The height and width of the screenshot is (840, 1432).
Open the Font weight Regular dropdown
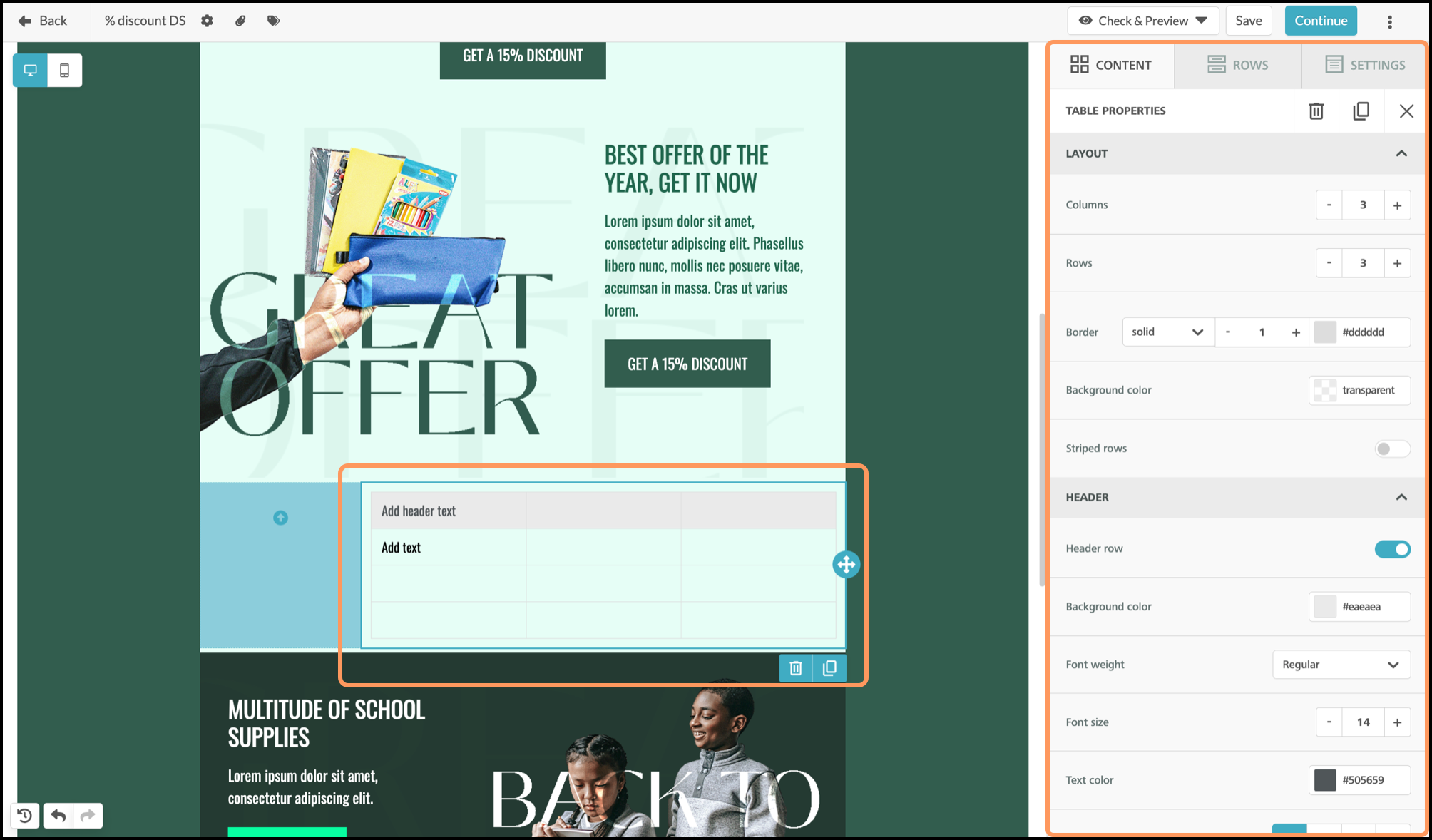coord(1340,665)
